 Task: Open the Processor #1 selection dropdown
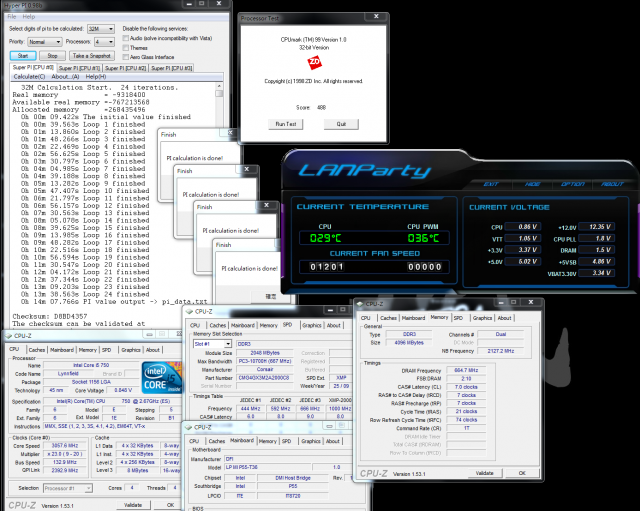pos(68,488)
